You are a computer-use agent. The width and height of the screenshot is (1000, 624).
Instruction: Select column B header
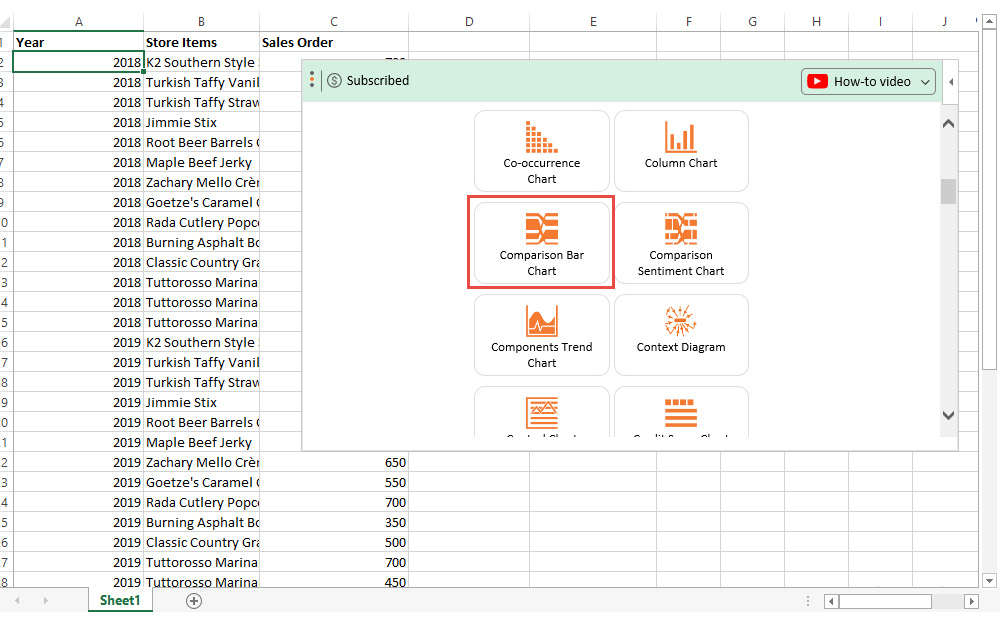(202, 22)
